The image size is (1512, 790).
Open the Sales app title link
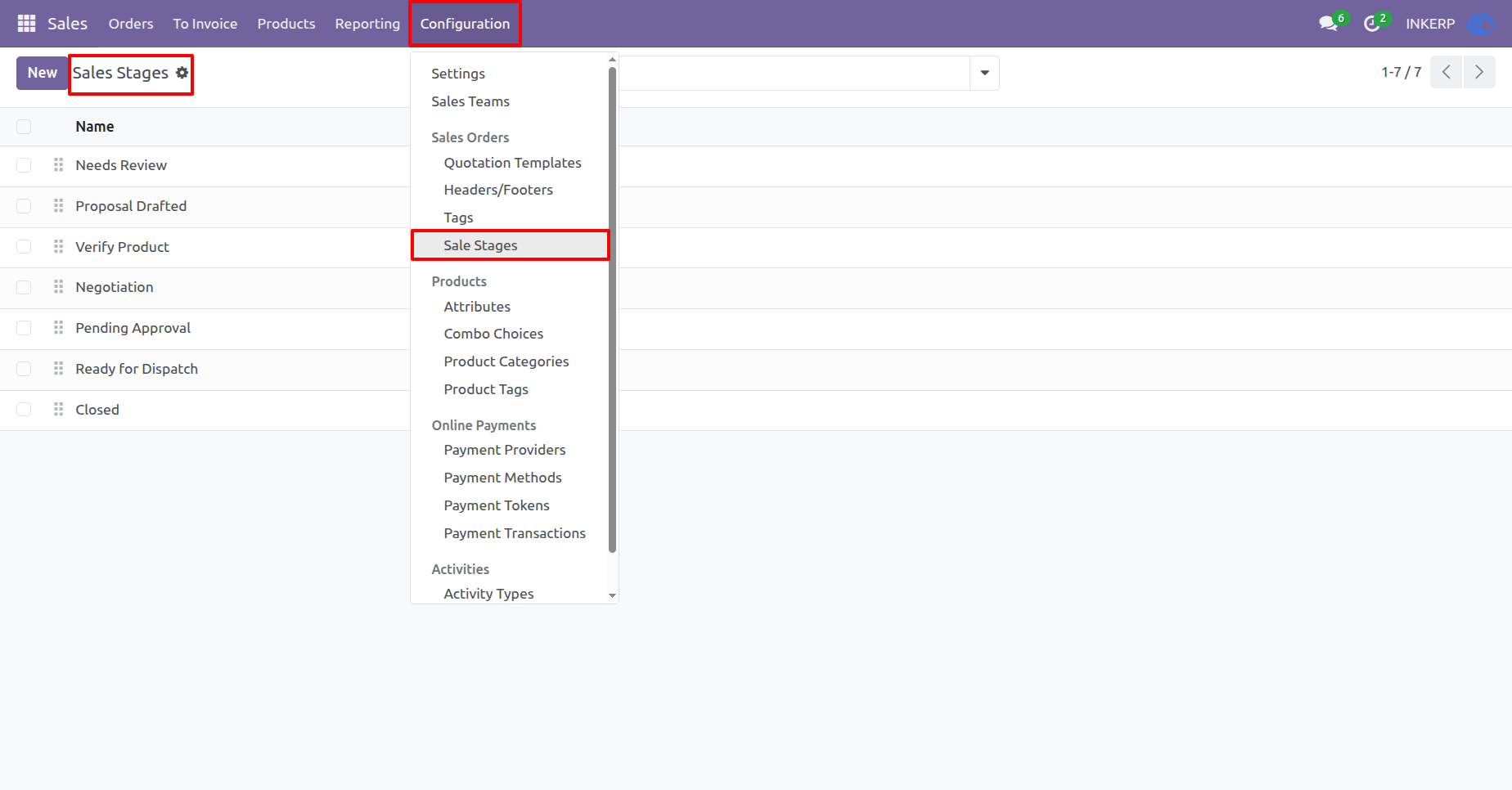tap(67, 24)
